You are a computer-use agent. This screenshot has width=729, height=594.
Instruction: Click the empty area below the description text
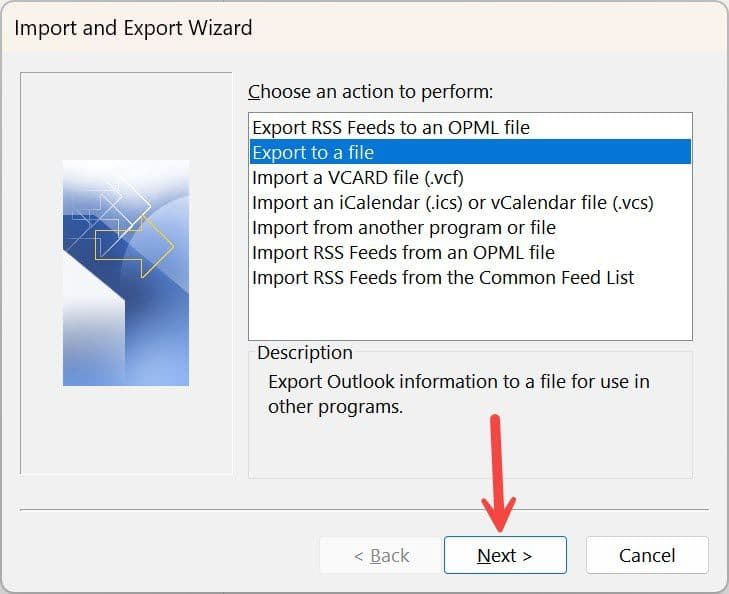[470, 448]
